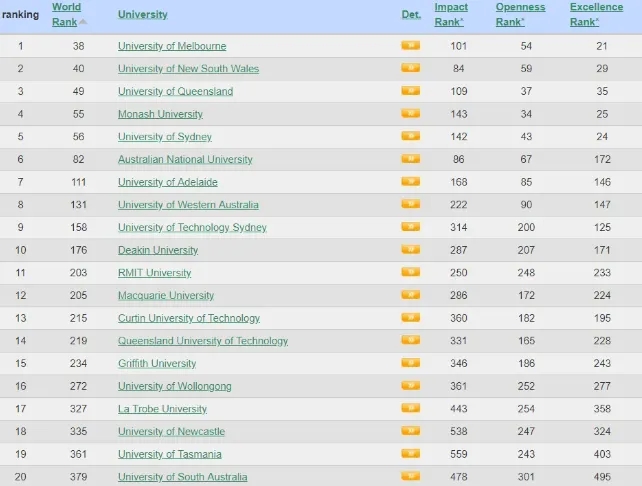642x486 pixels.
Task: Select Griffith's world rank value 234
Action: 78,363
